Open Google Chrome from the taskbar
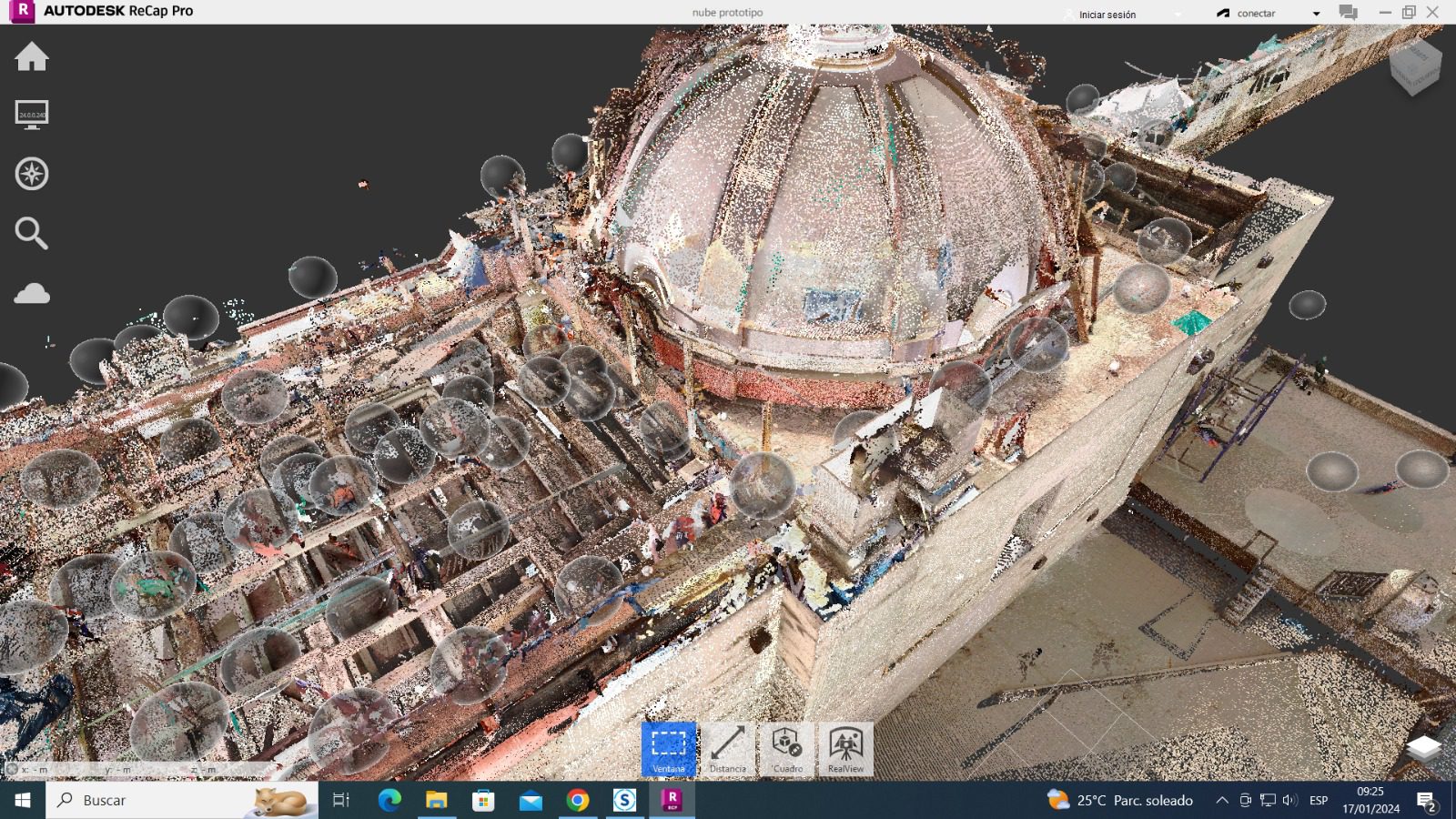1456x819 pixels. coord(577,801)
